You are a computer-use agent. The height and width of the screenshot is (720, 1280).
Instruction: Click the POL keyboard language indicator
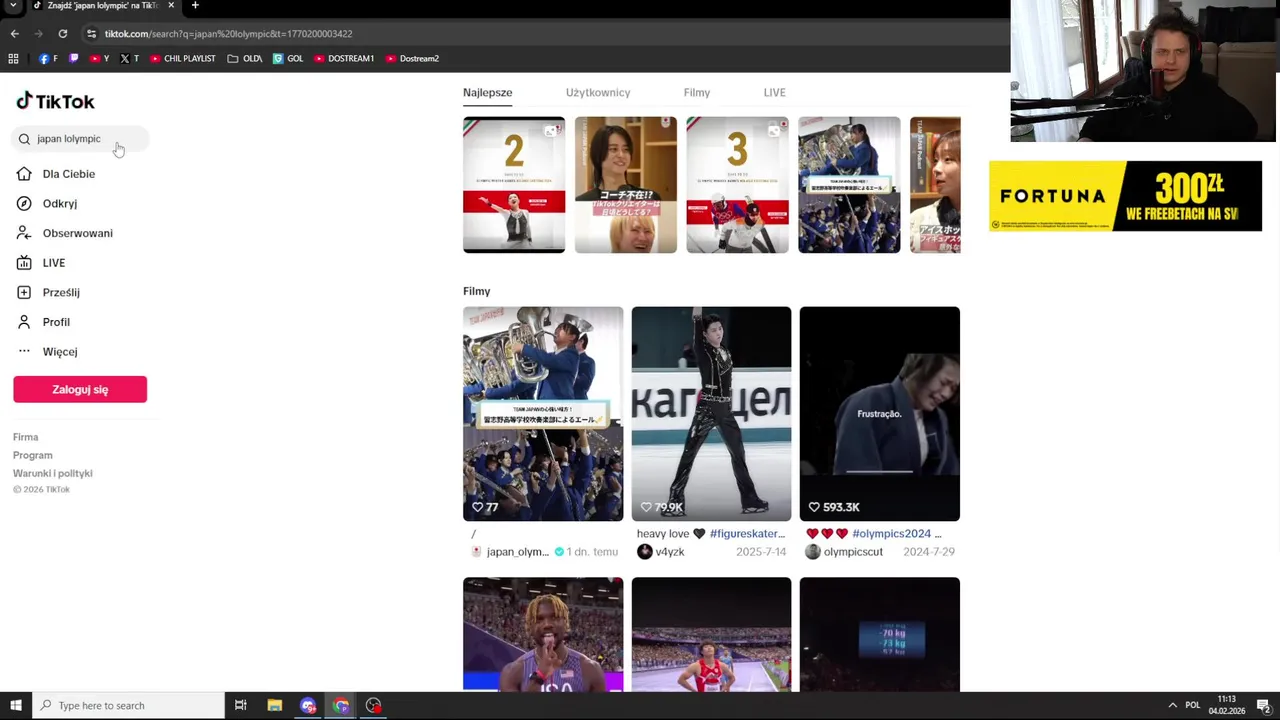(1192, 705)
